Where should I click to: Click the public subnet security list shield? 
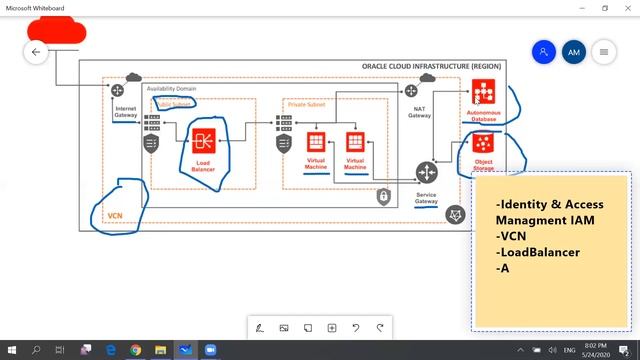151,144
